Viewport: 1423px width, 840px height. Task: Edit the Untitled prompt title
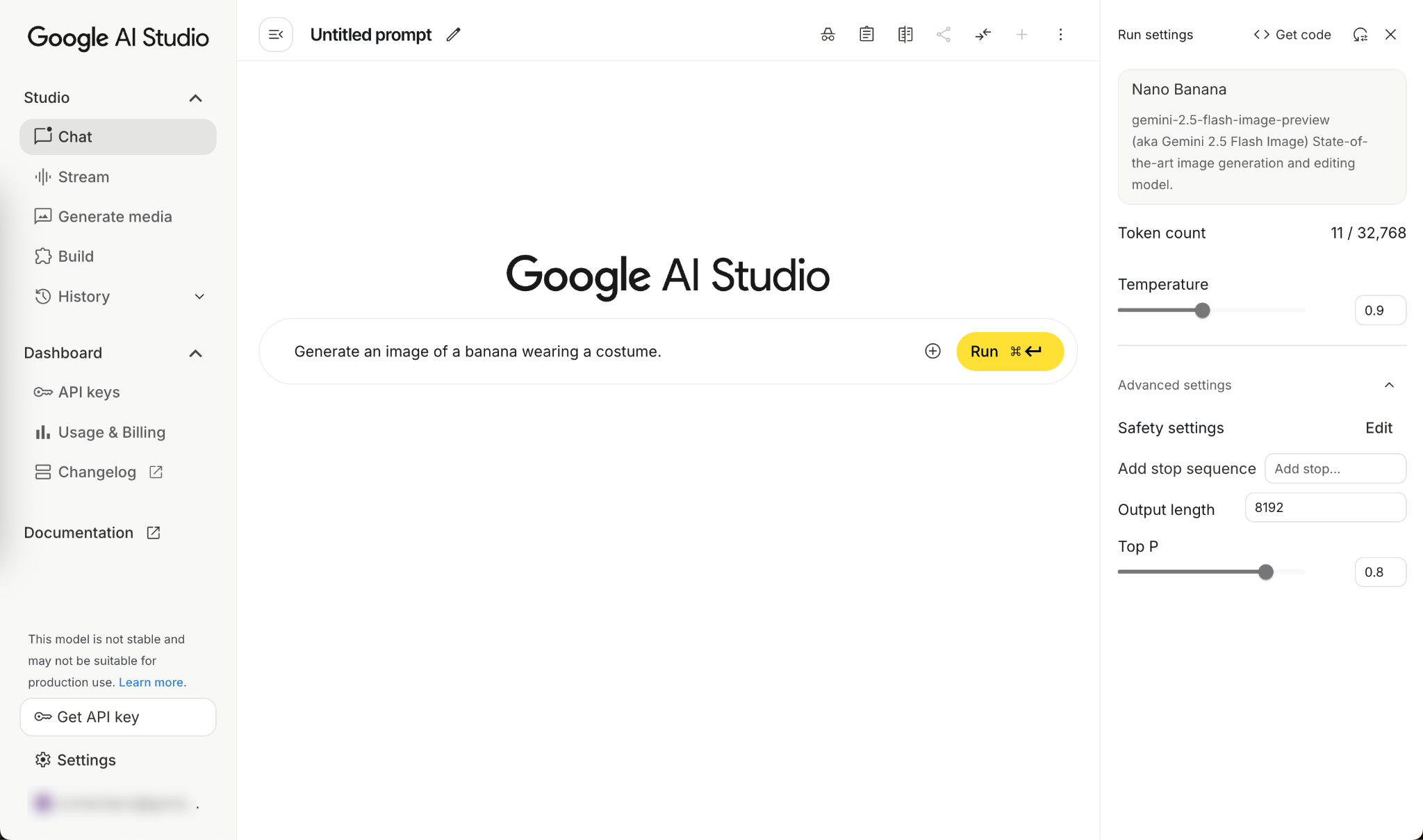453,35
